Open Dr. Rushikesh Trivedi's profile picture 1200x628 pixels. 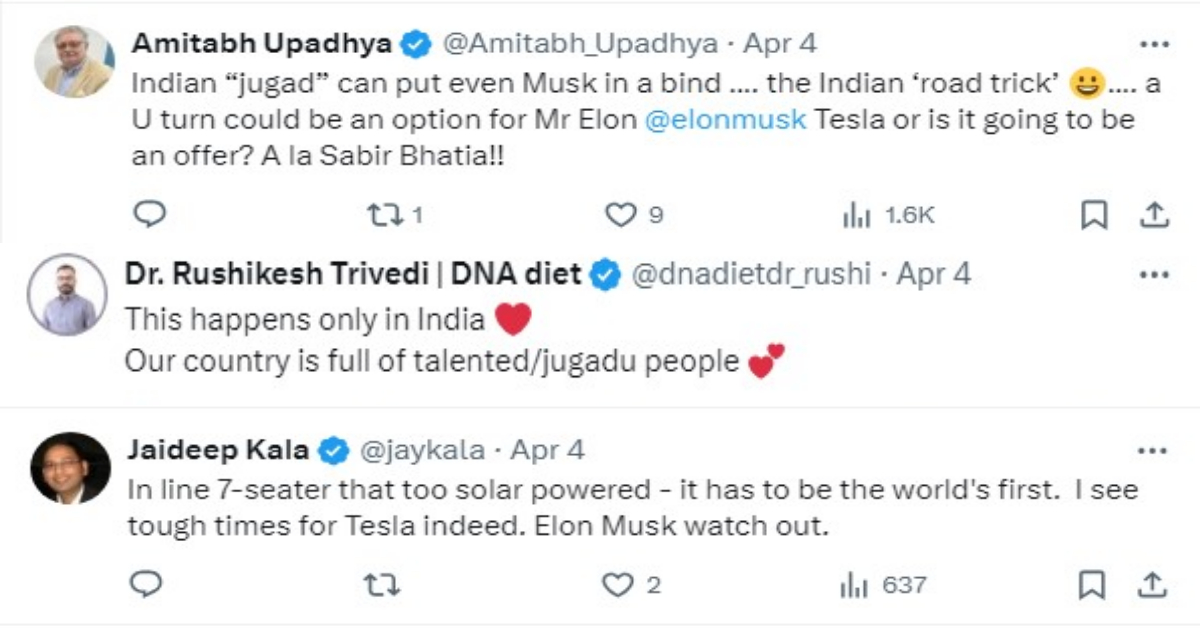point(67,295)
